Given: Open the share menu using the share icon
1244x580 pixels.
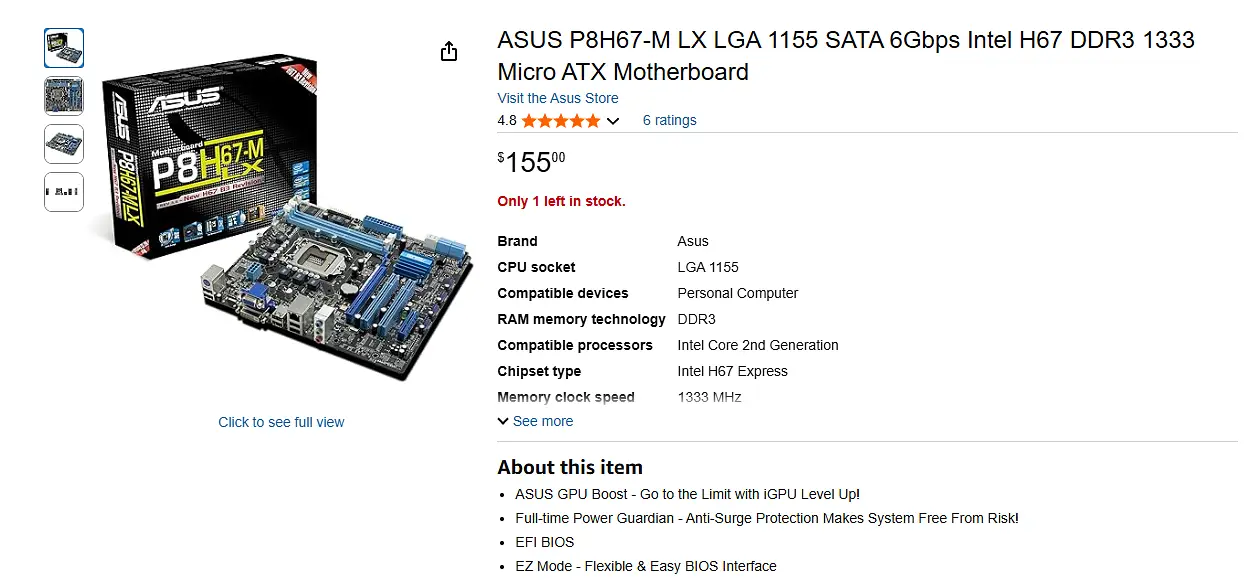Looking at the screenshot, I should (449, 50).
